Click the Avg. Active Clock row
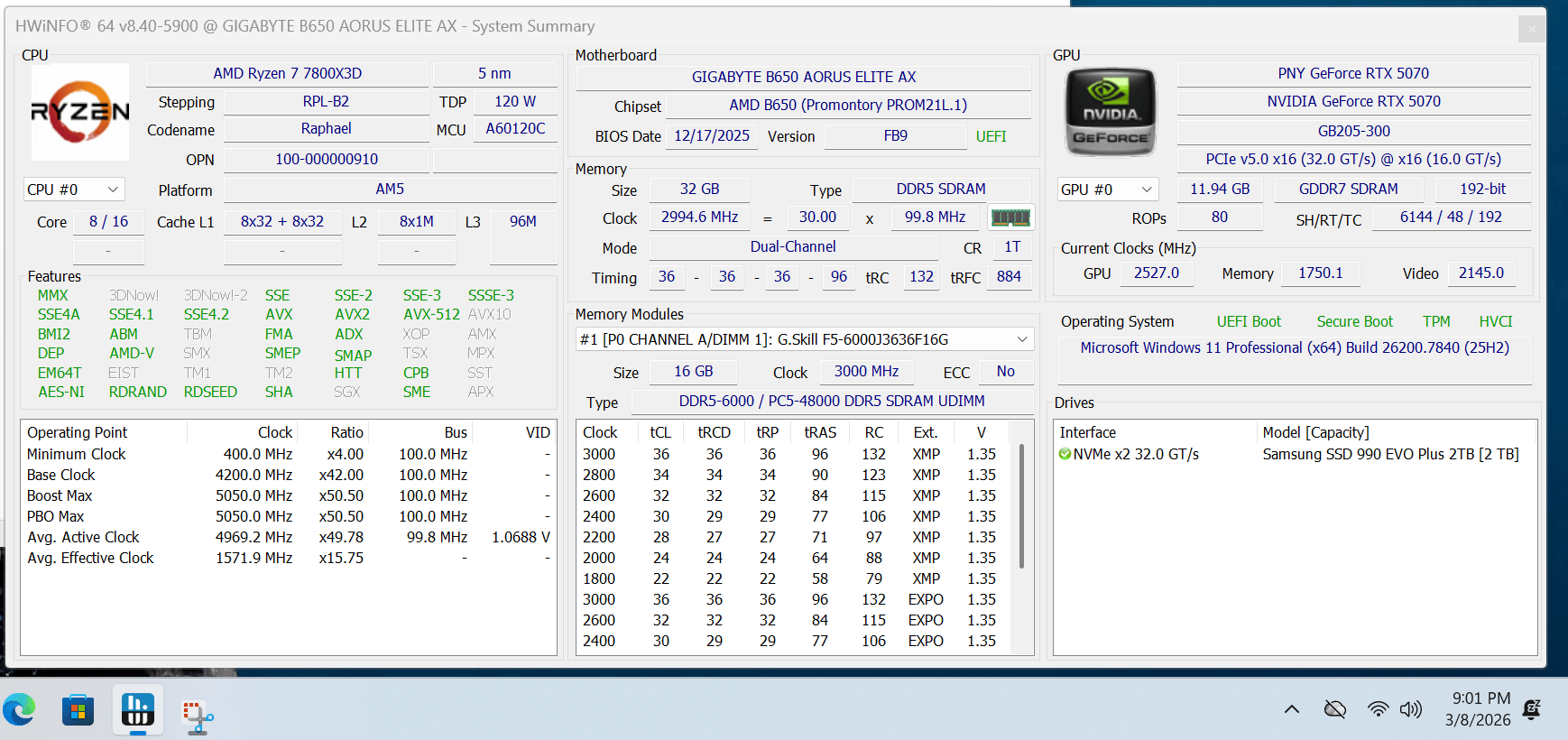This screenshot has height=740, width=1568. click(289, 537)
